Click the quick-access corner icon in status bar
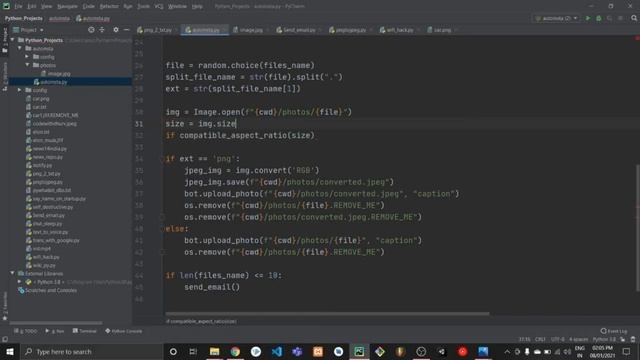Image resolution: width=640 pixels, height=360 pixels. (5, 339)
